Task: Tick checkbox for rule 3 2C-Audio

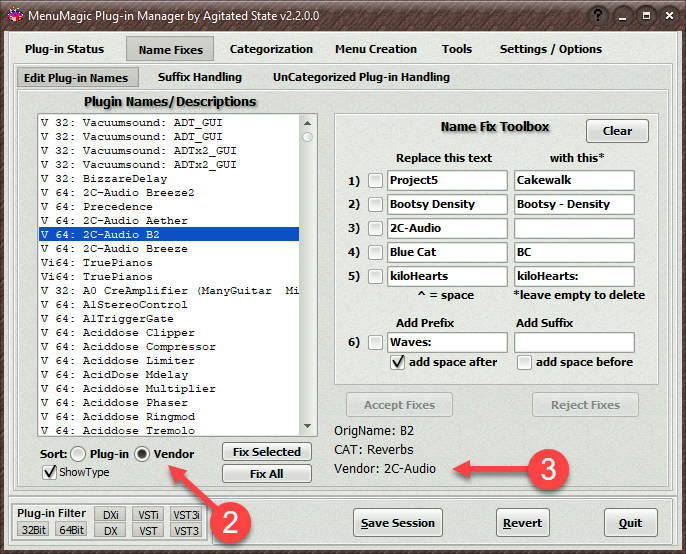Action: [x=375, y=228]
